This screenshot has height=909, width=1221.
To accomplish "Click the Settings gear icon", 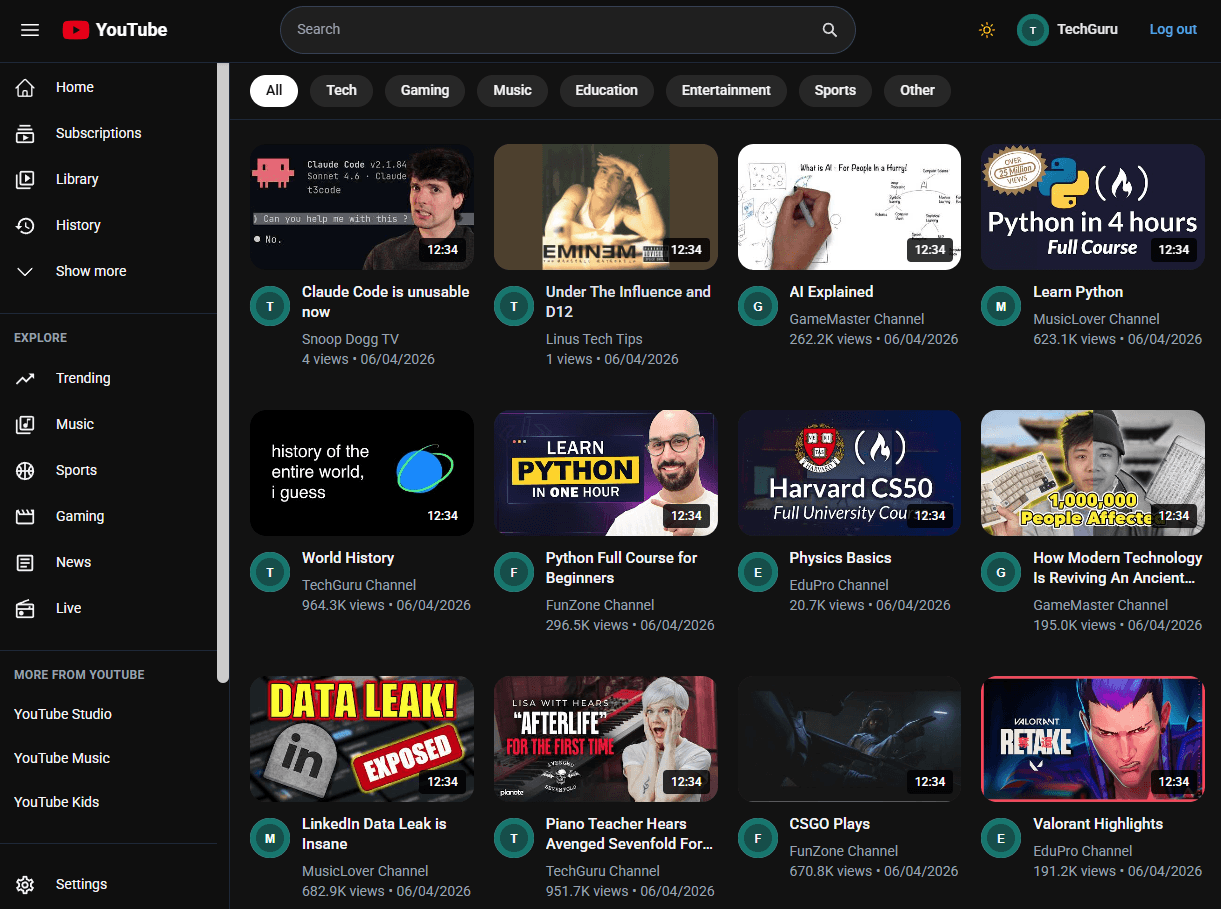I will [26, 884].
